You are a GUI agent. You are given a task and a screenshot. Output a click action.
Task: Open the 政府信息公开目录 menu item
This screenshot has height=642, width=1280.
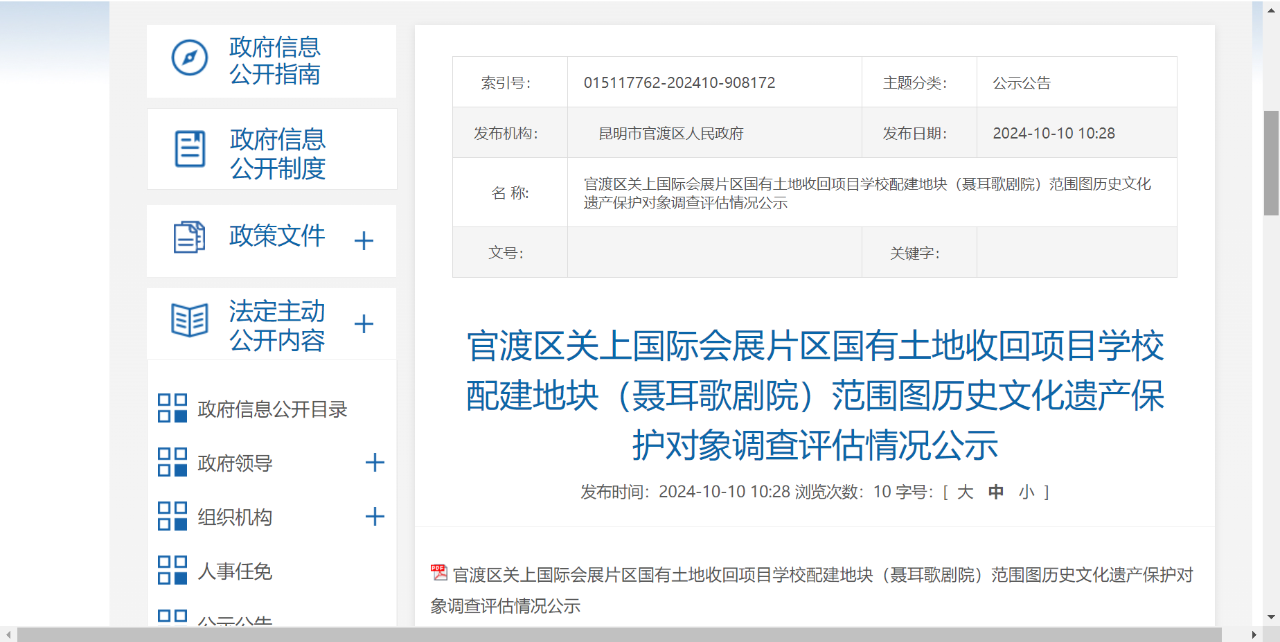click(272, 409)
